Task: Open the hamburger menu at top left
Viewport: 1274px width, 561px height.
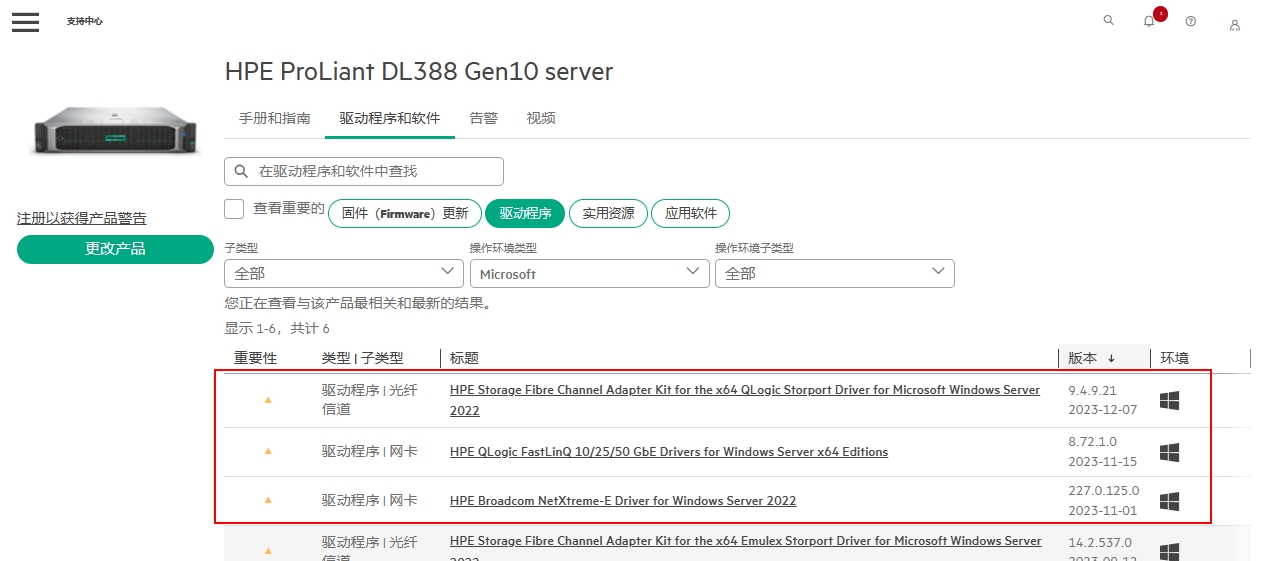Action: click(25, 22)
